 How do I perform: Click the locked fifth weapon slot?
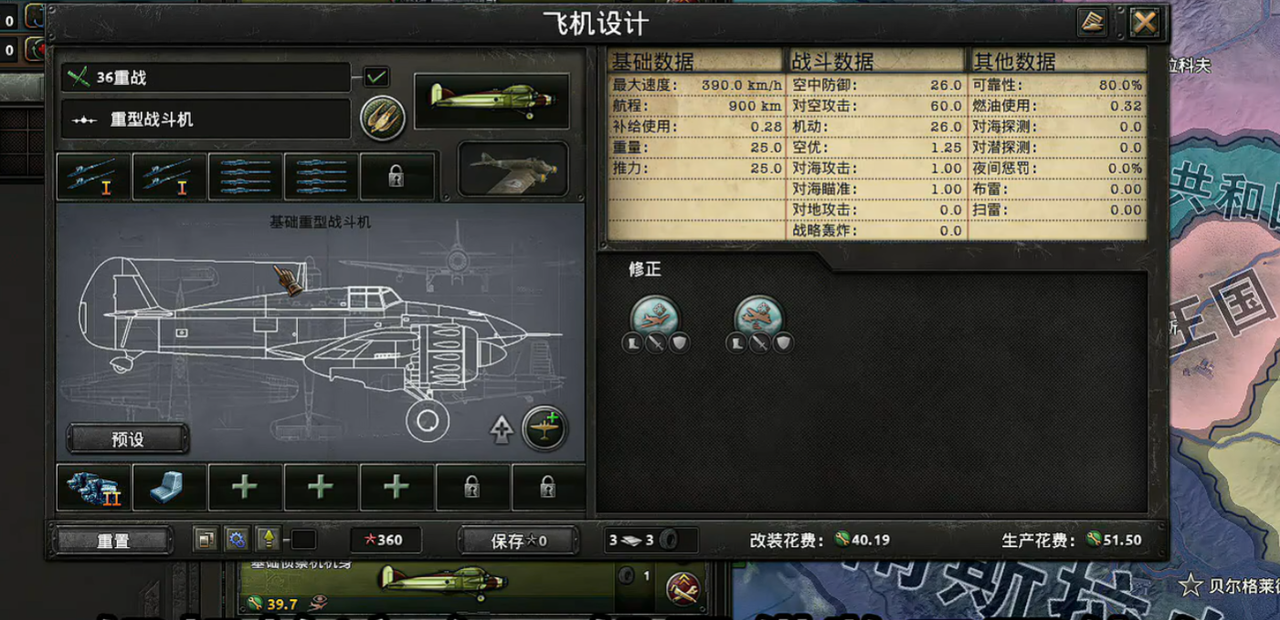[398, 177]
